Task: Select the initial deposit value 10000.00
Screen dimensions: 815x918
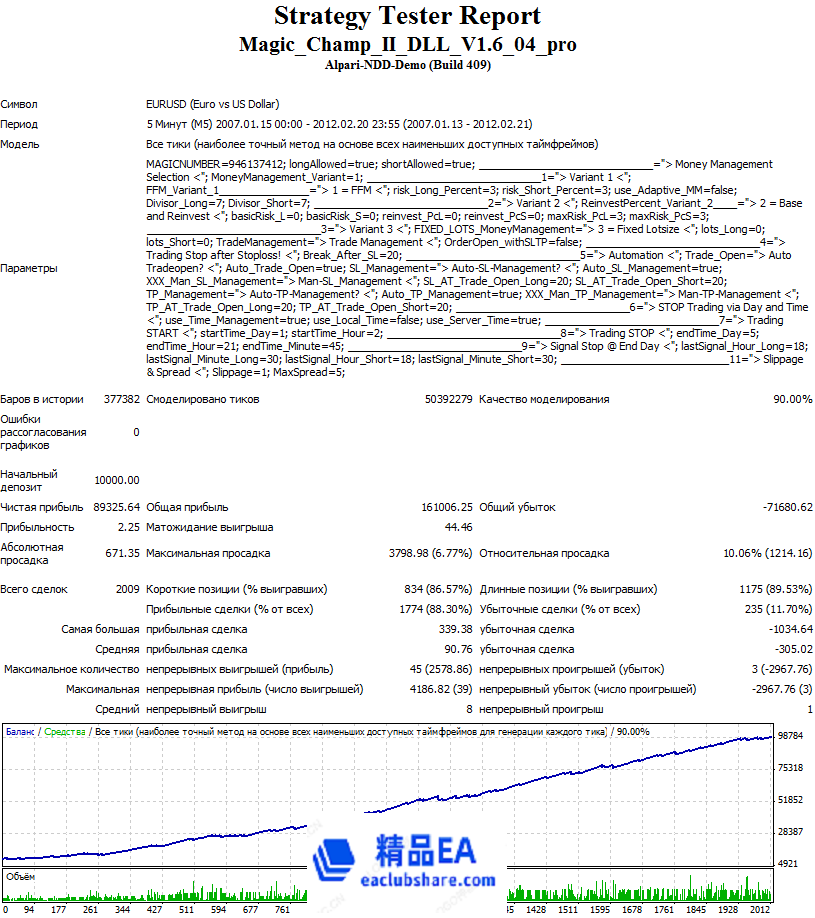Action: [117, 480]
